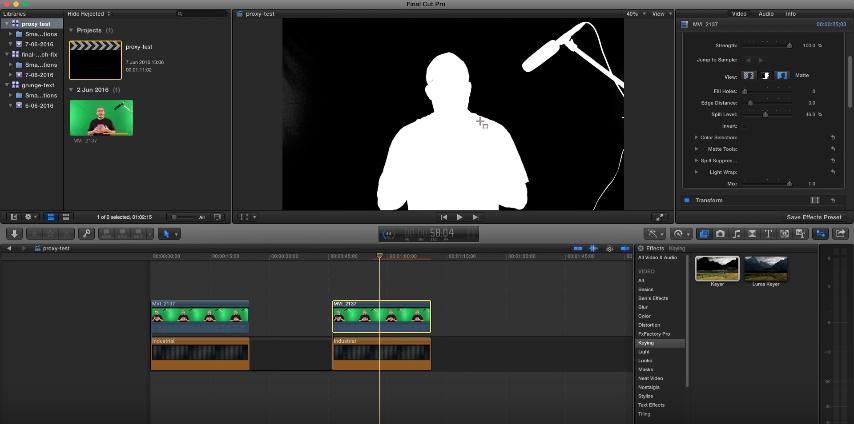Open the Photos browser camera icon
The width and height of the screenshot is (854, 424).
pos(720,234)
